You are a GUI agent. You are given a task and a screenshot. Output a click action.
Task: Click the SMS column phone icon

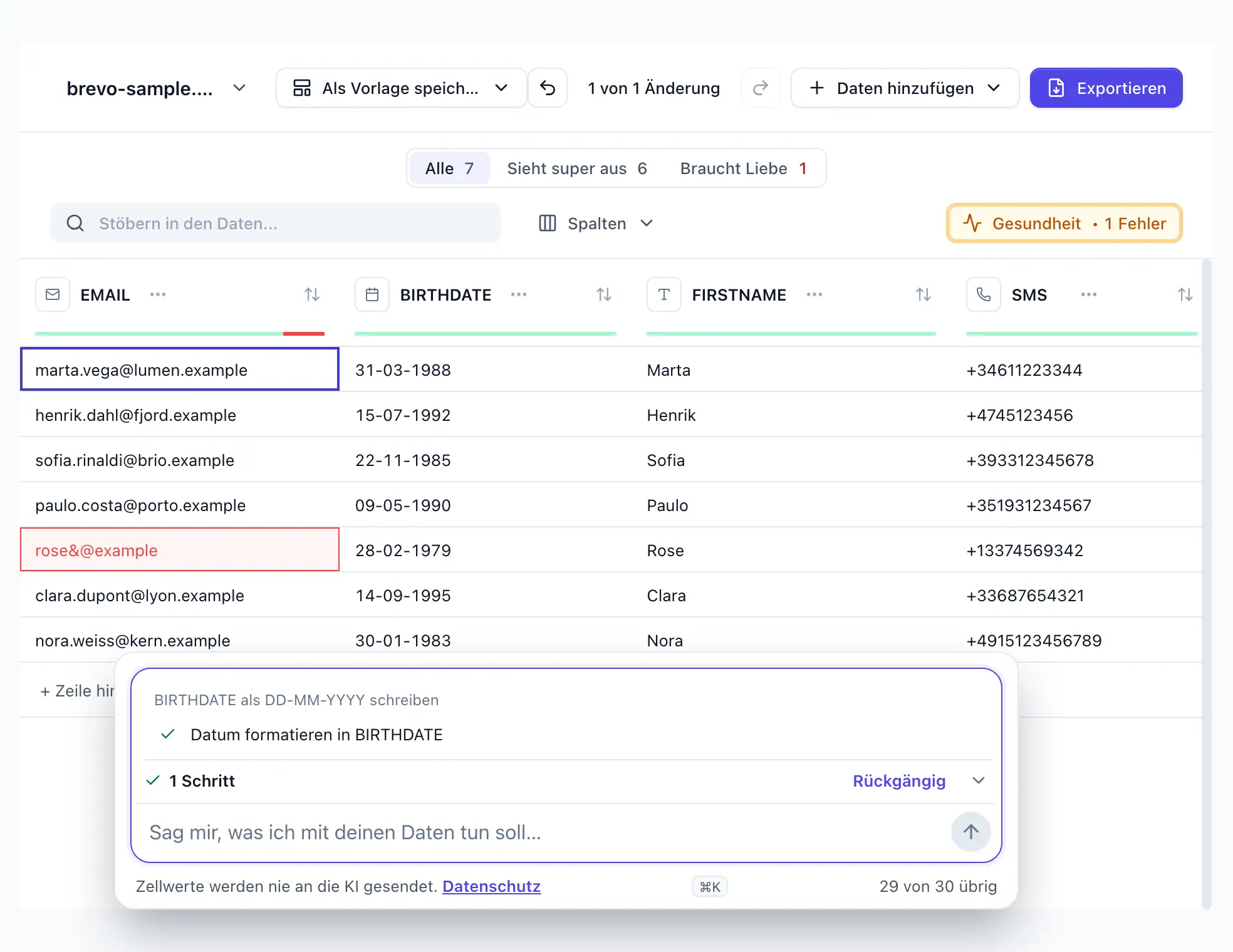coord(984,294)
